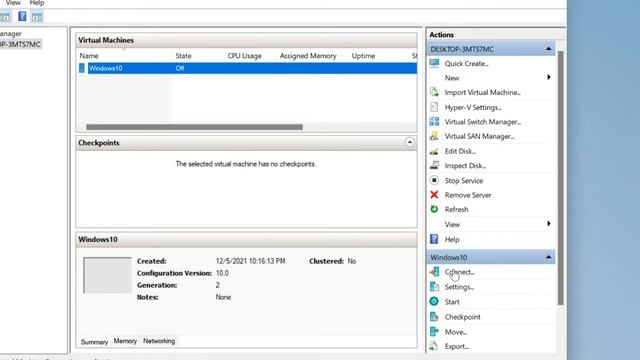Open the Help menu in menu bar
This screenshot has width=640, height=360.
click(x=37, y=3)
